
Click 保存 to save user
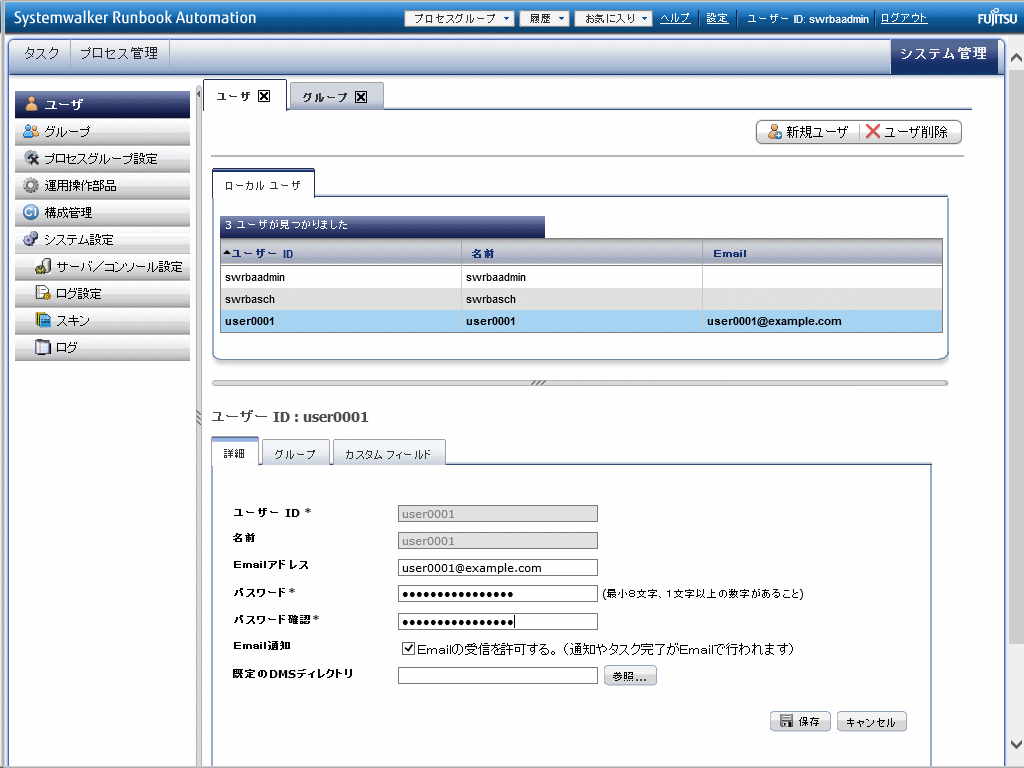(800, 722)
